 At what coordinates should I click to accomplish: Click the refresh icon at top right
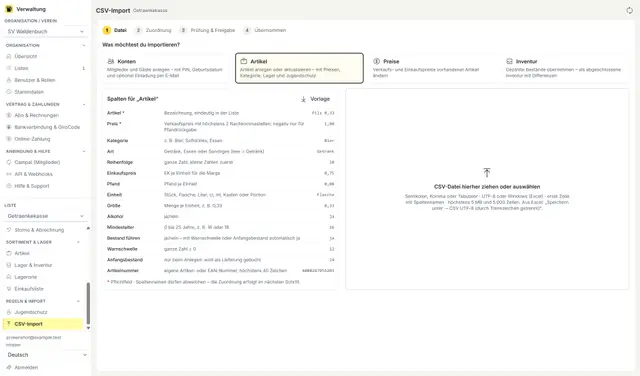[629, 11]
